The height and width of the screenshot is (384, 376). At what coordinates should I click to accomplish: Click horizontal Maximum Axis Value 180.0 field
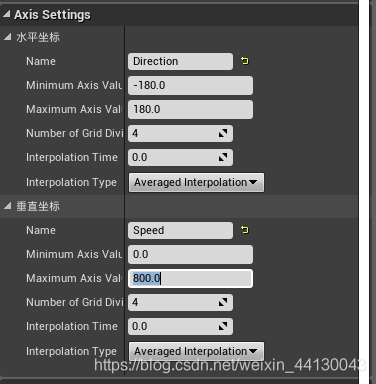[x=190, y=109]
